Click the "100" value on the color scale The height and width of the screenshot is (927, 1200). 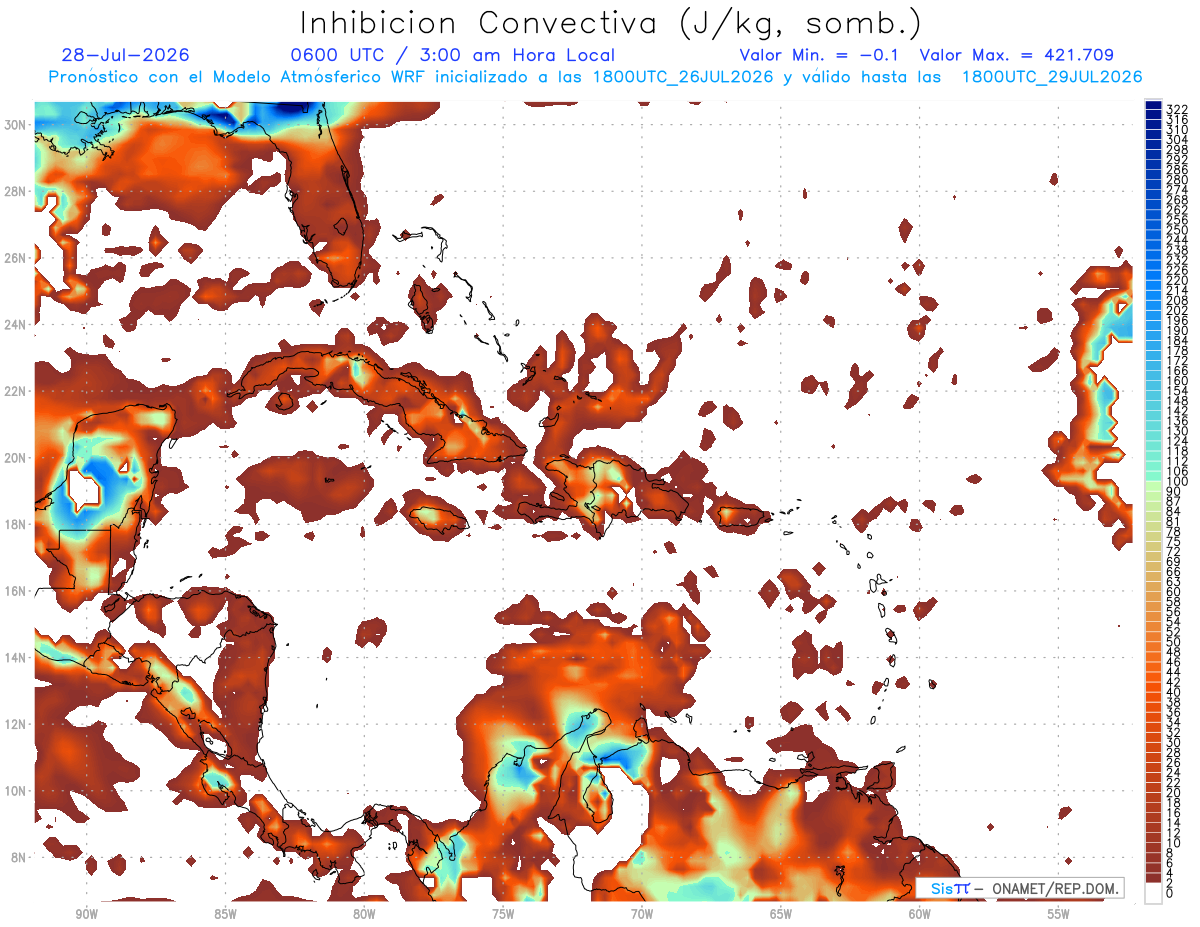pyautogui.click(x=1177, y=481)
